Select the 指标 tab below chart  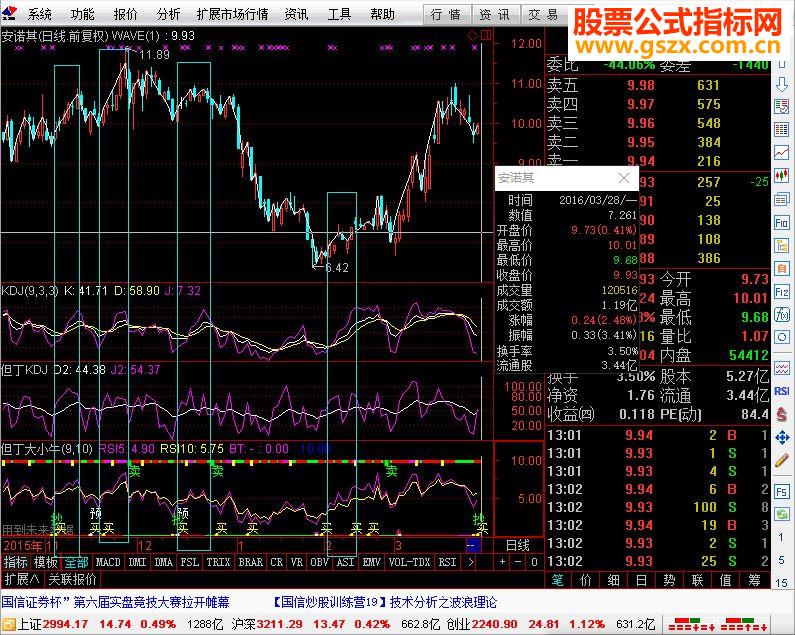pos(15,562)
